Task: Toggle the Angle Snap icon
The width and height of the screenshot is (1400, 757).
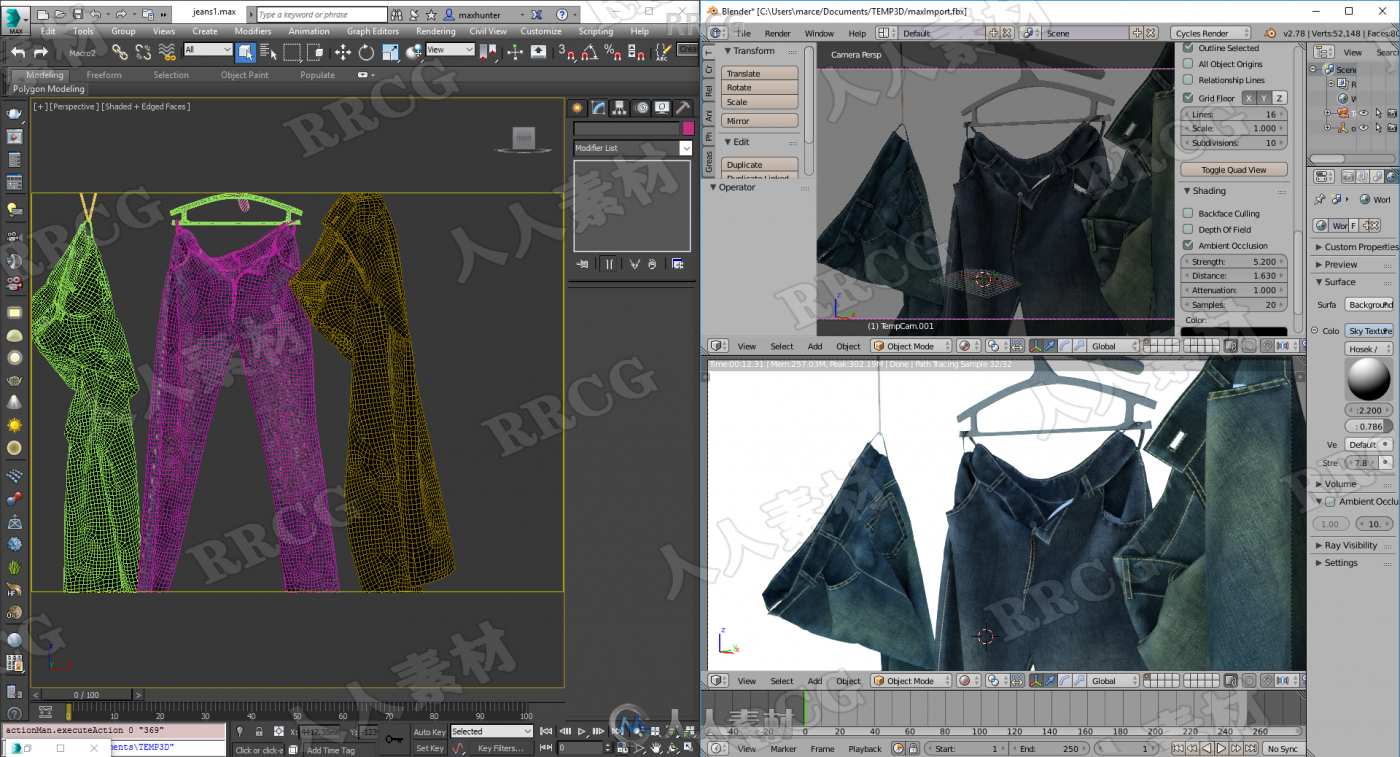Action: [x=590, y=52]
